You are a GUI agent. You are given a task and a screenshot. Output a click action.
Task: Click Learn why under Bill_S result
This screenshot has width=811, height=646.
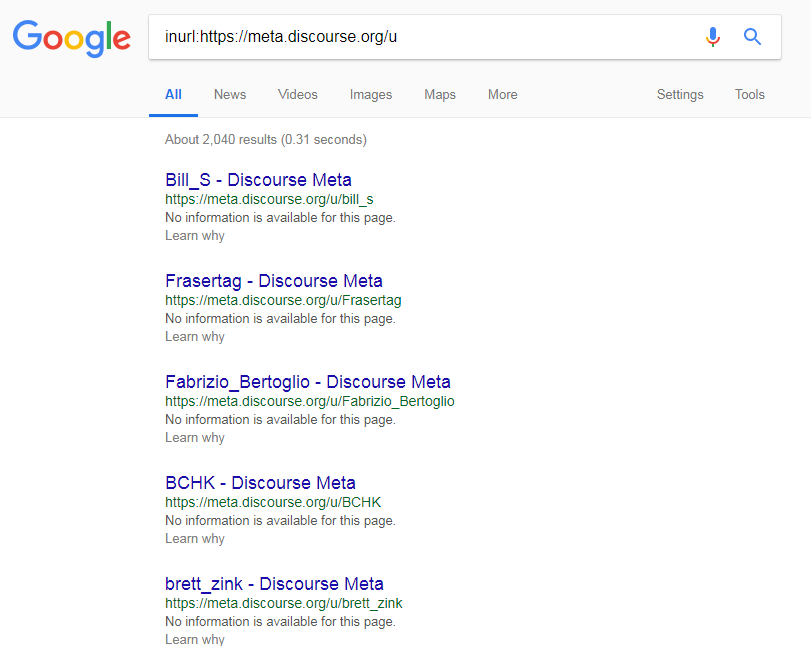[195, 236]
